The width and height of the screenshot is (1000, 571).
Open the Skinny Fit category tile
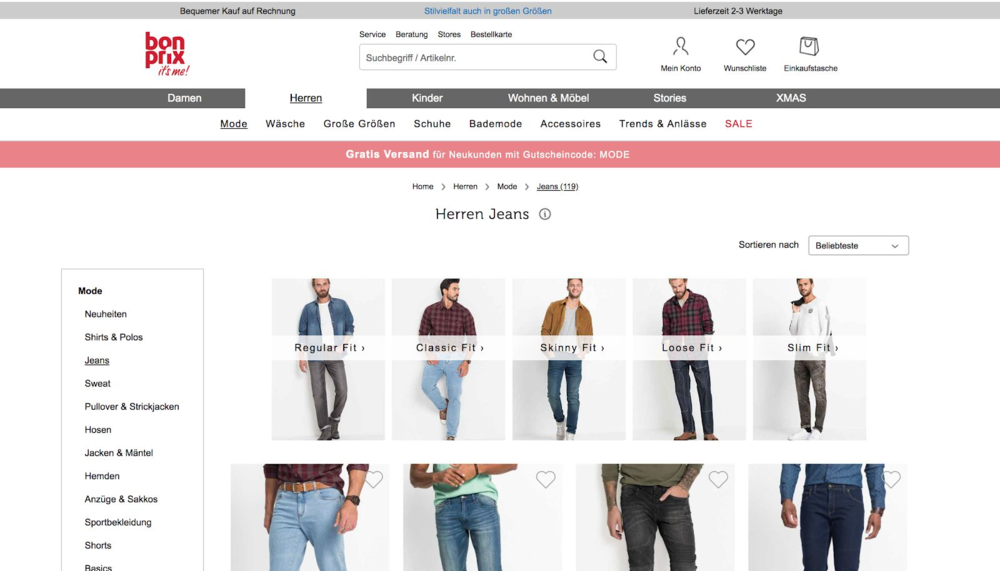569,359
